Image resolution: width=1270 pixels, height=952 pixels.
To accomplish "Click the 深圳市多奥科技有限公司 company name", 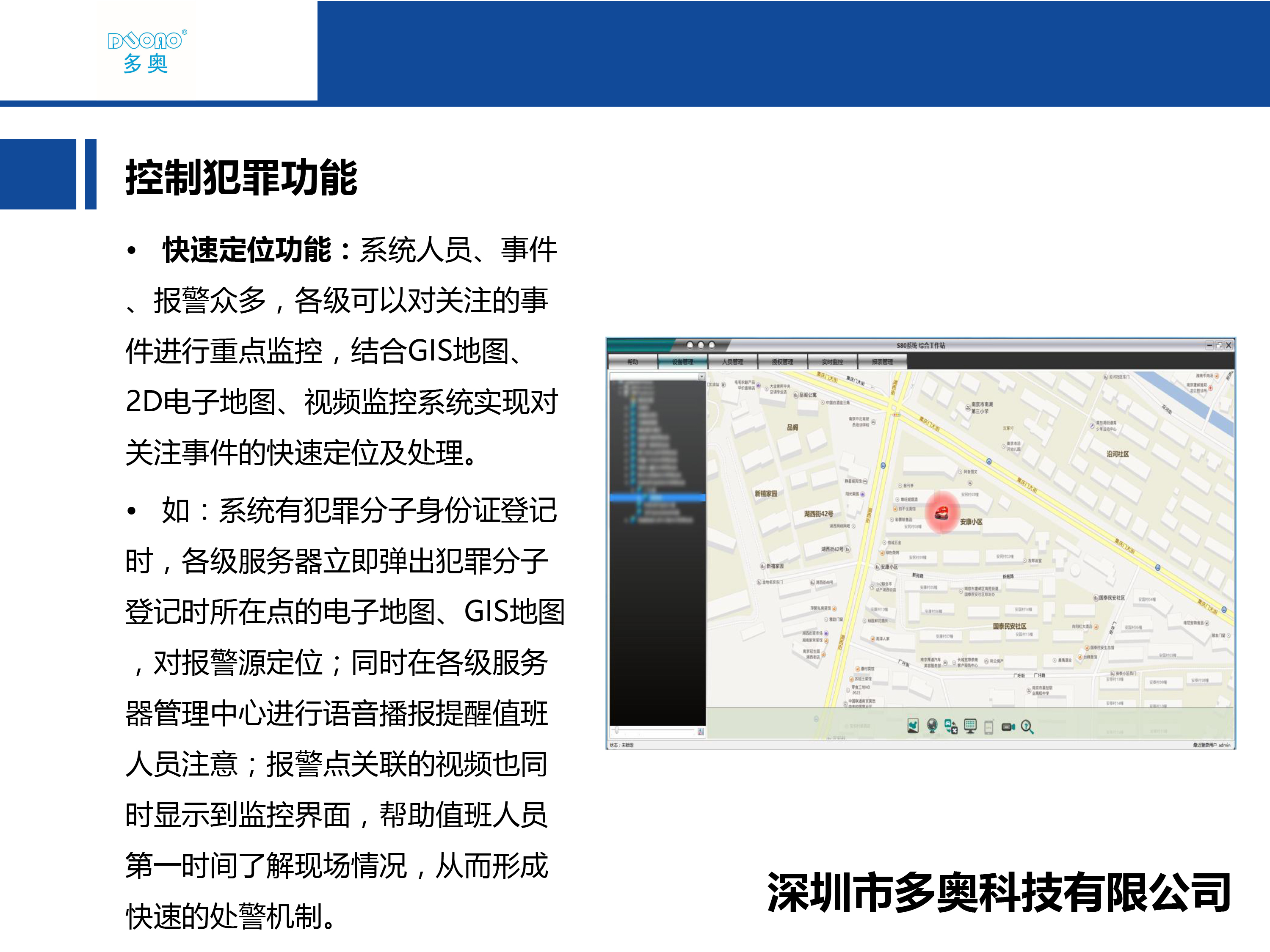I will pos(999,892).
